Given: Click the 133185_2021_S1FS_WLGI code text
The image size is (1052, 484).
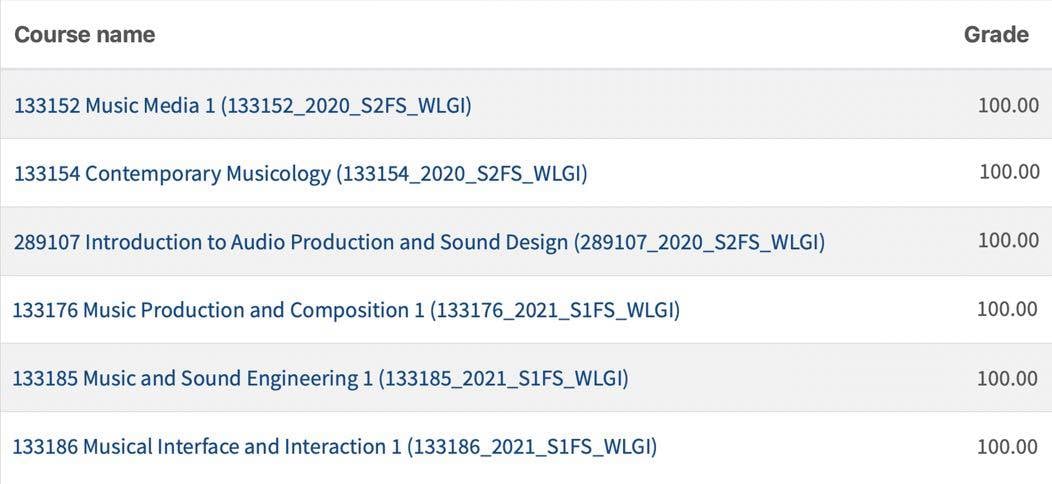Looking at the screenshot, I should click(503, 379).
